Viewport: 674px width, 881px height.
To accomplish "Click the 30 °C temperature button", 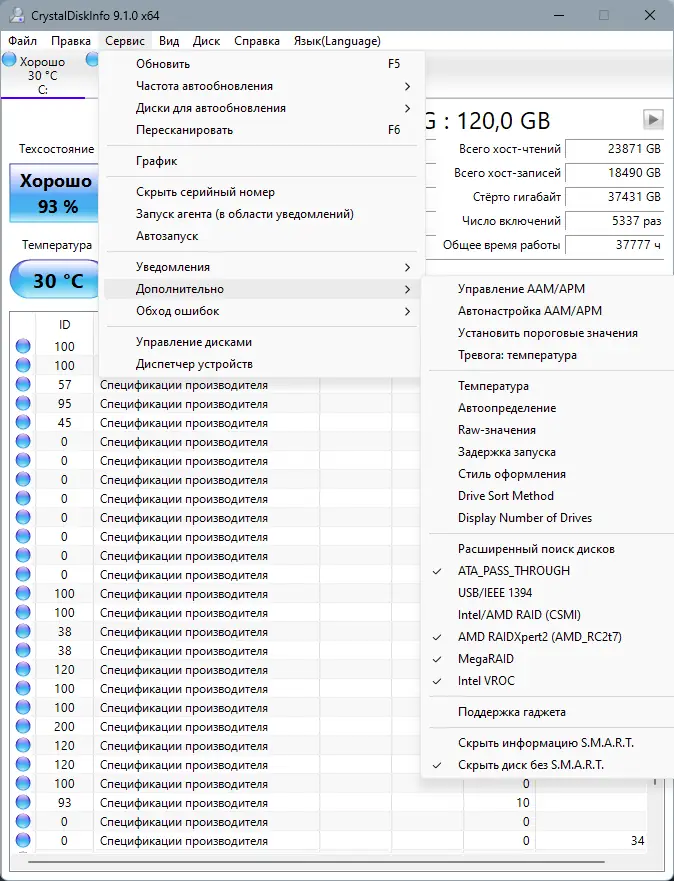I will click(x=57, y=281).
